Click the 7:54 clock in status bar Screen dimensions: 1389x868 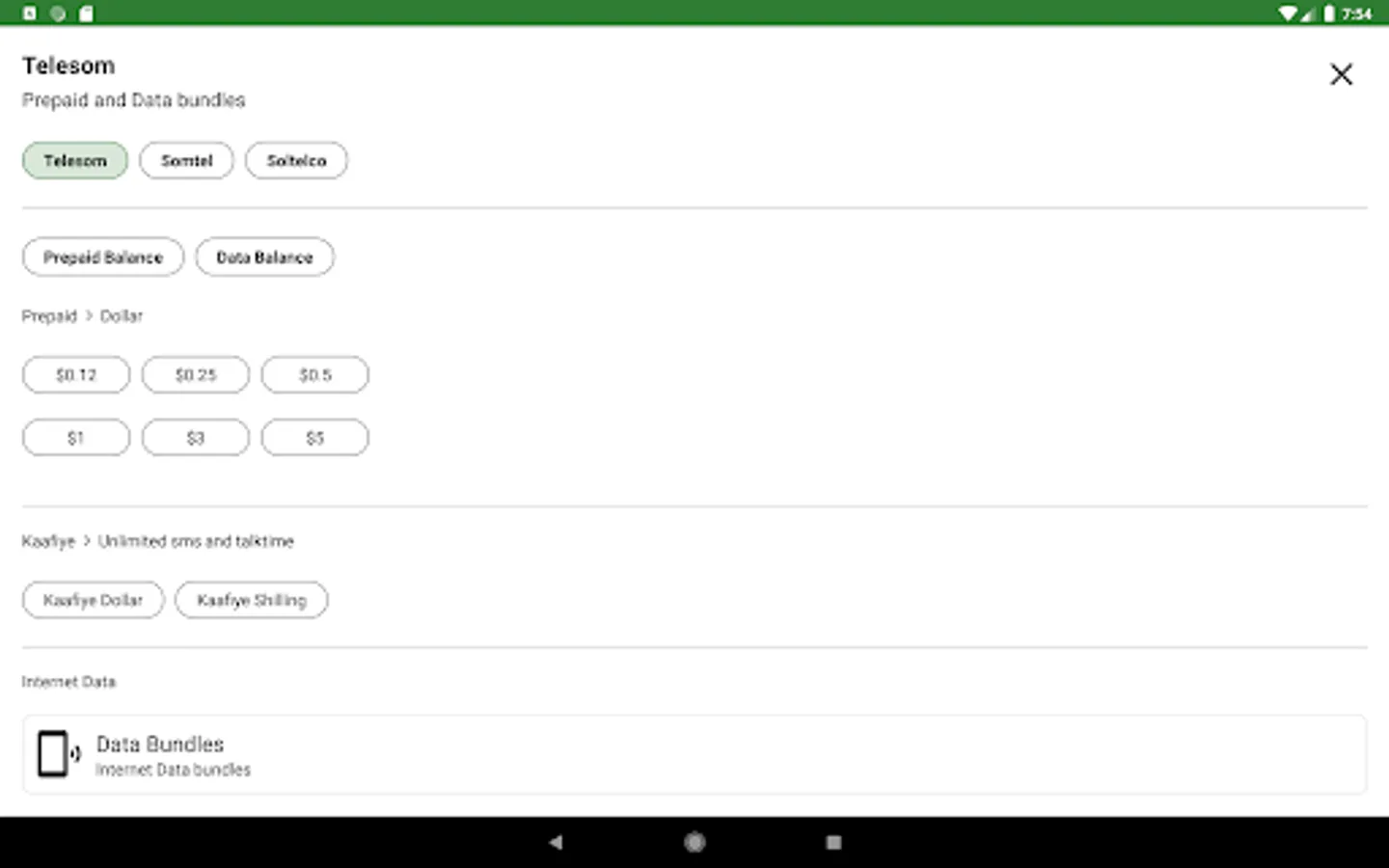(x=1357, y=14)
